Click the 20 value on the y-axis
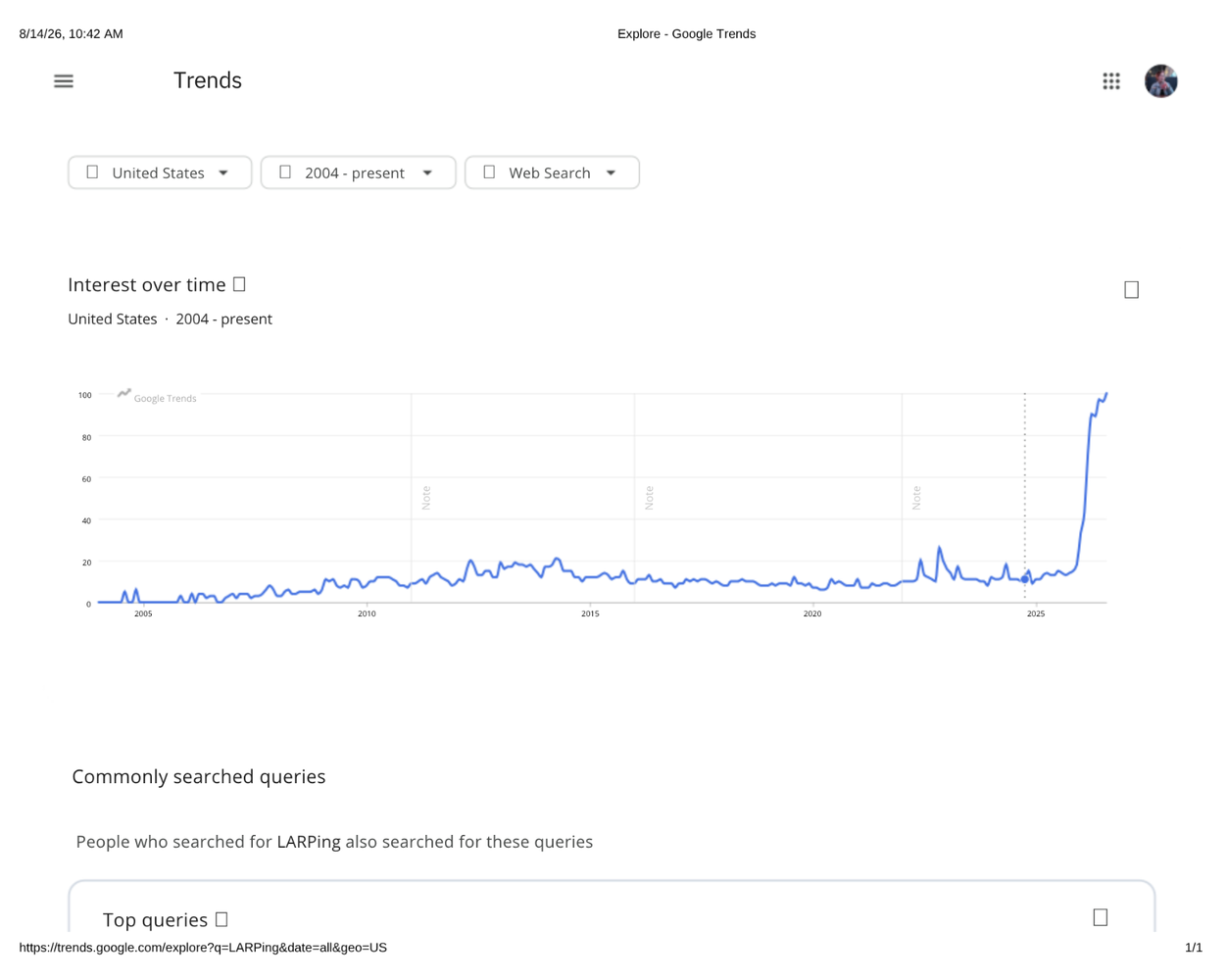1228x980 pixels. pyautogui.click(x=86, y=563)
